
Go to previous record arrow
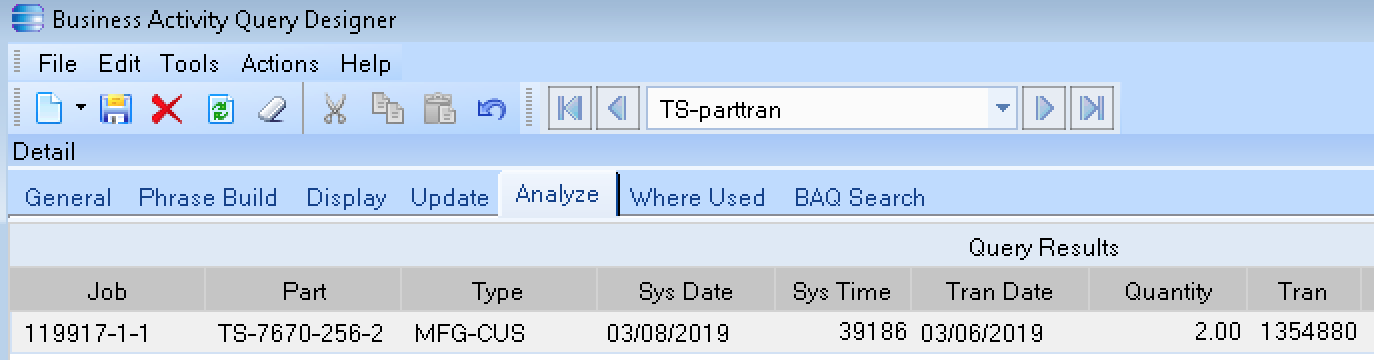click(x=618, y=108)
